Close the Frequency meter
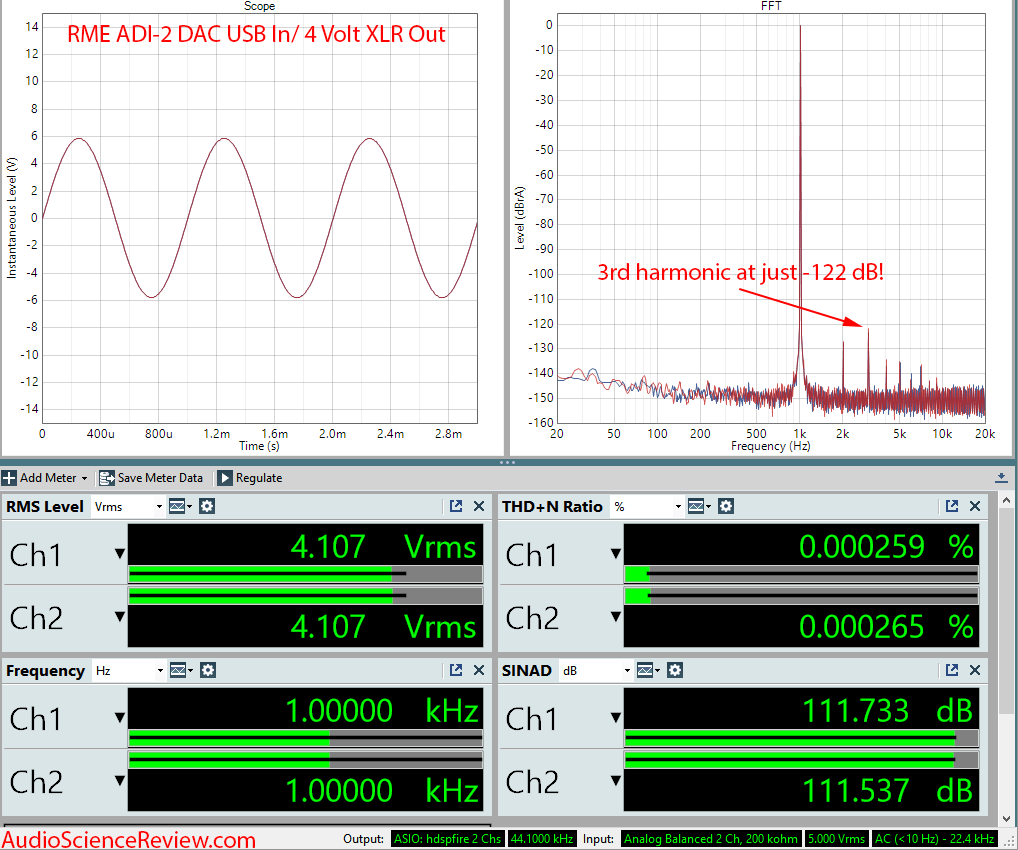The width and height of the screenshot is (1018, 850). (x=479, y=671)
